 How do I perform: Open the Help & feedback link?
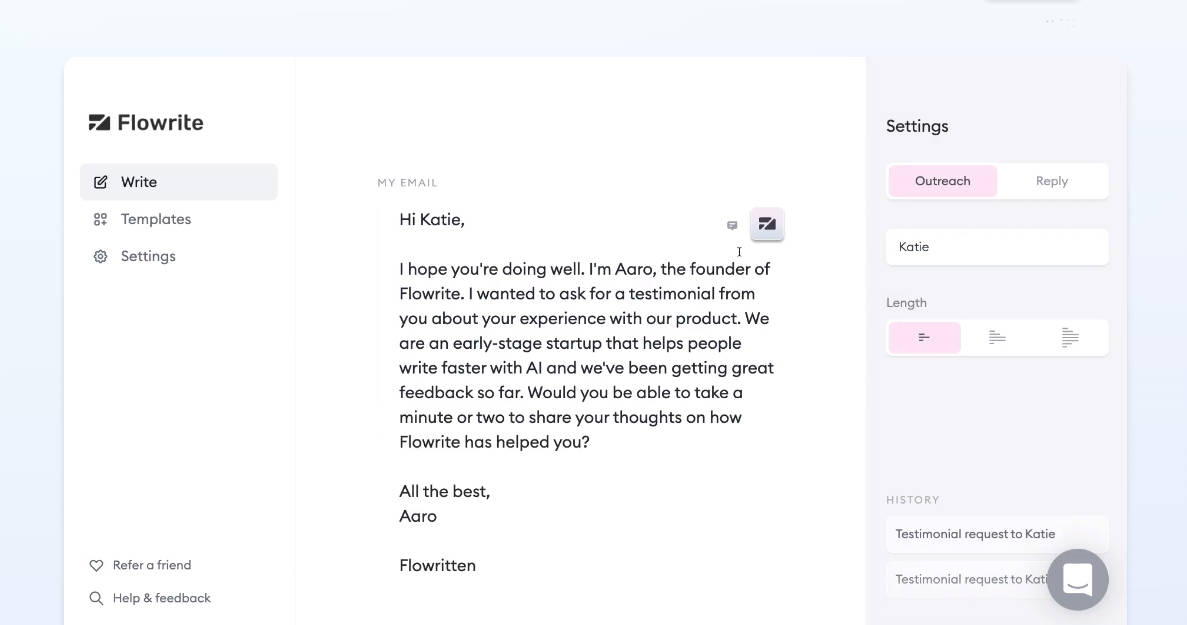(x=162, y=598)
